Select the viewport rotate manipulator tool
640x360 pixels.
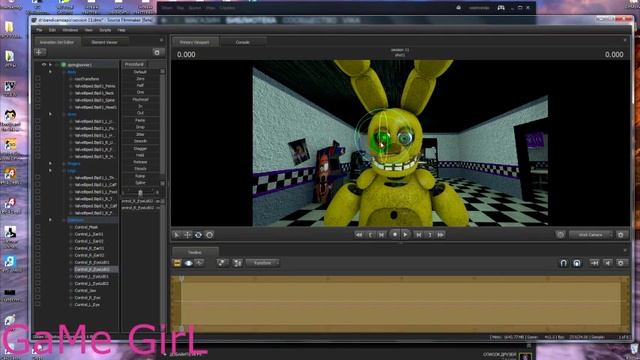click(198, 235)
